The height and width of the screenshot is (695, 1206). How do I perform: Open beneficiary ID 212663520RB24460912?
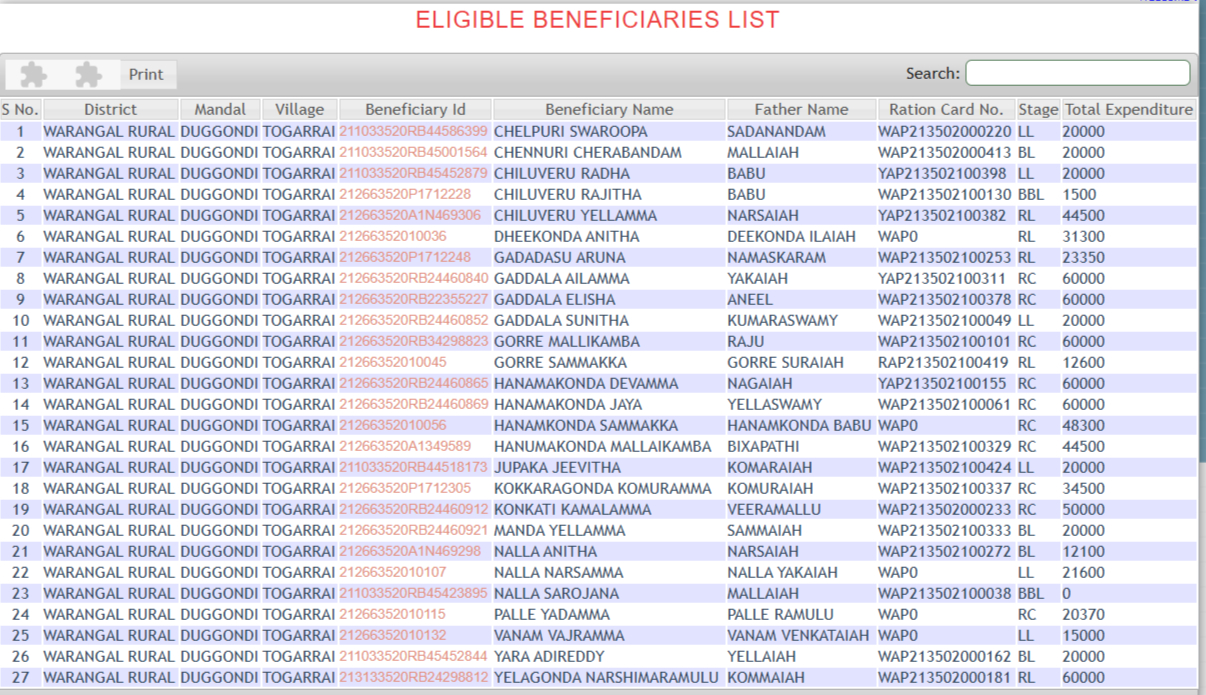click(414, 509)
